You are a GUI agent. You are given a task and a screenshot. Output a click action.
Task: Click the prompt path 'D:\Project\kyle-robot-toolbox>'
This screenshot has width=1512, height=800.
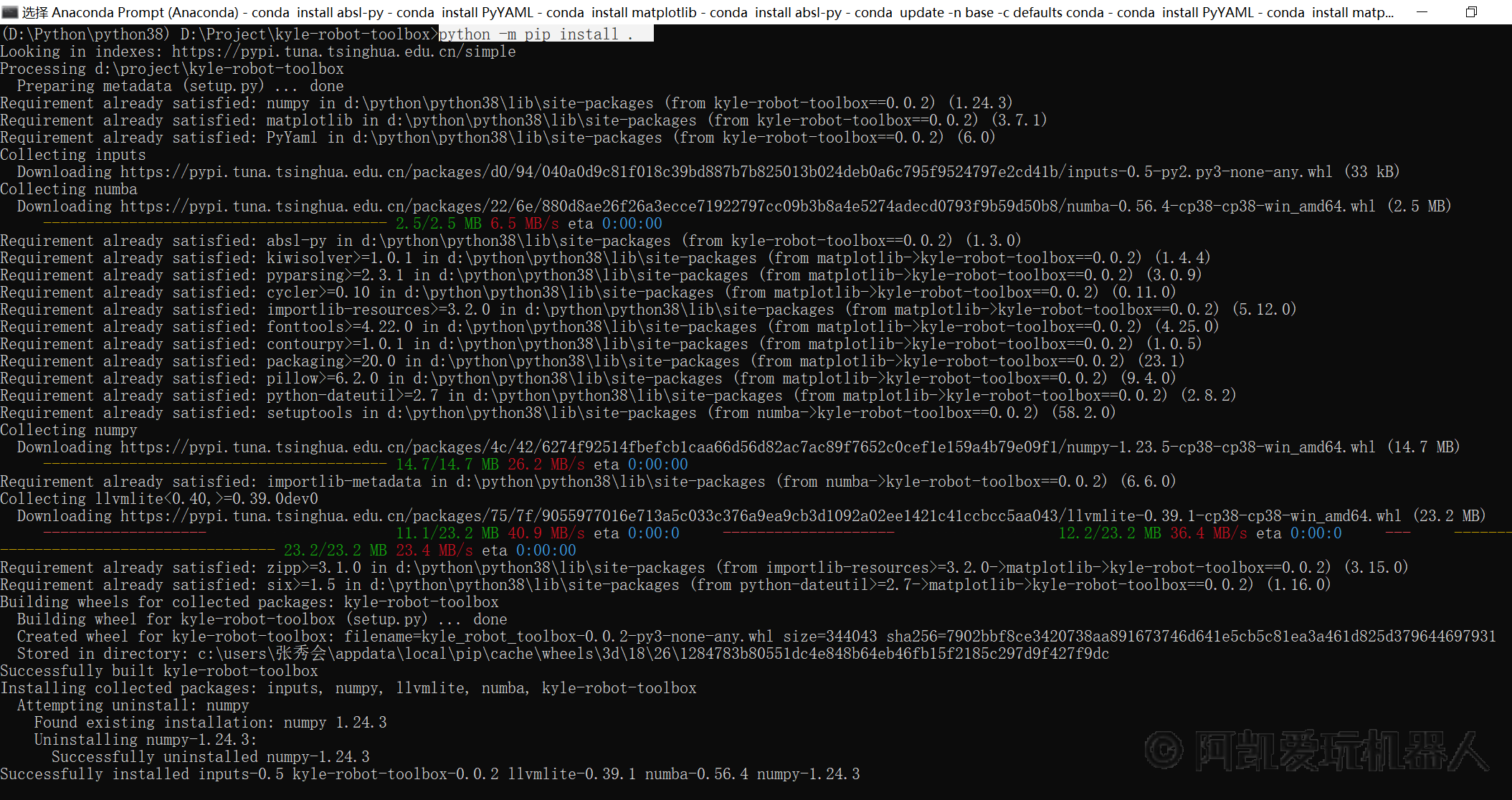point(309,34)
